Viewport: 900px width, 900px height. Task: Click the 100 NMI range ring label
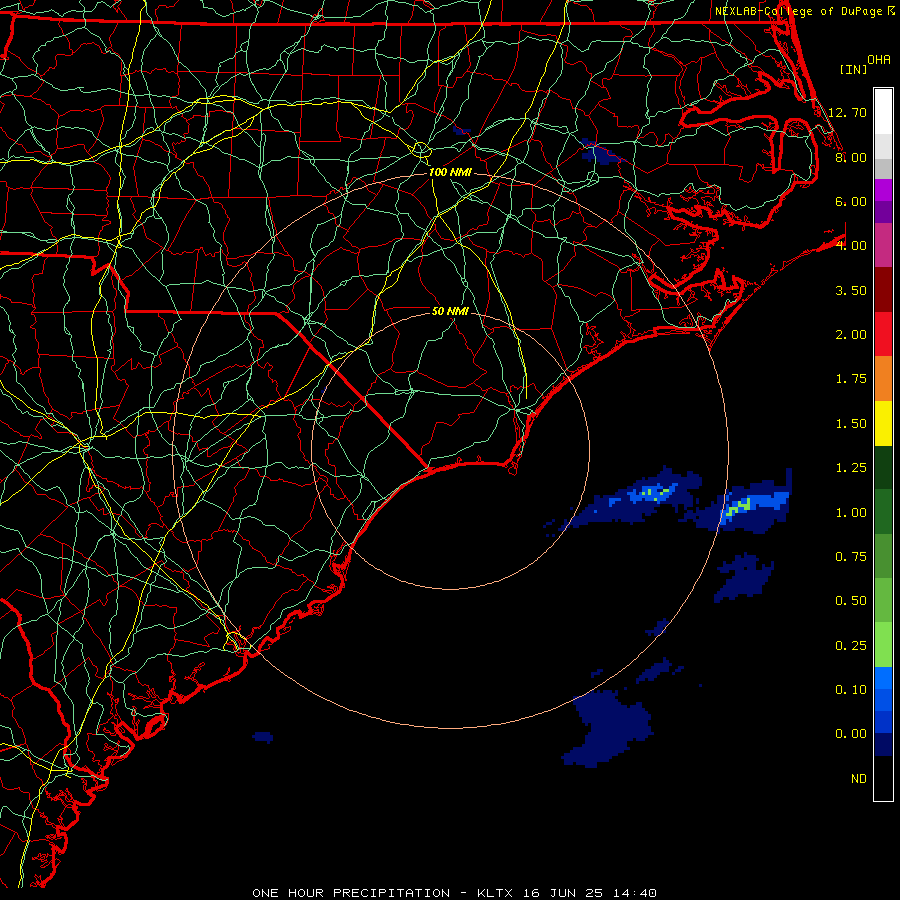tap(450, 172)
